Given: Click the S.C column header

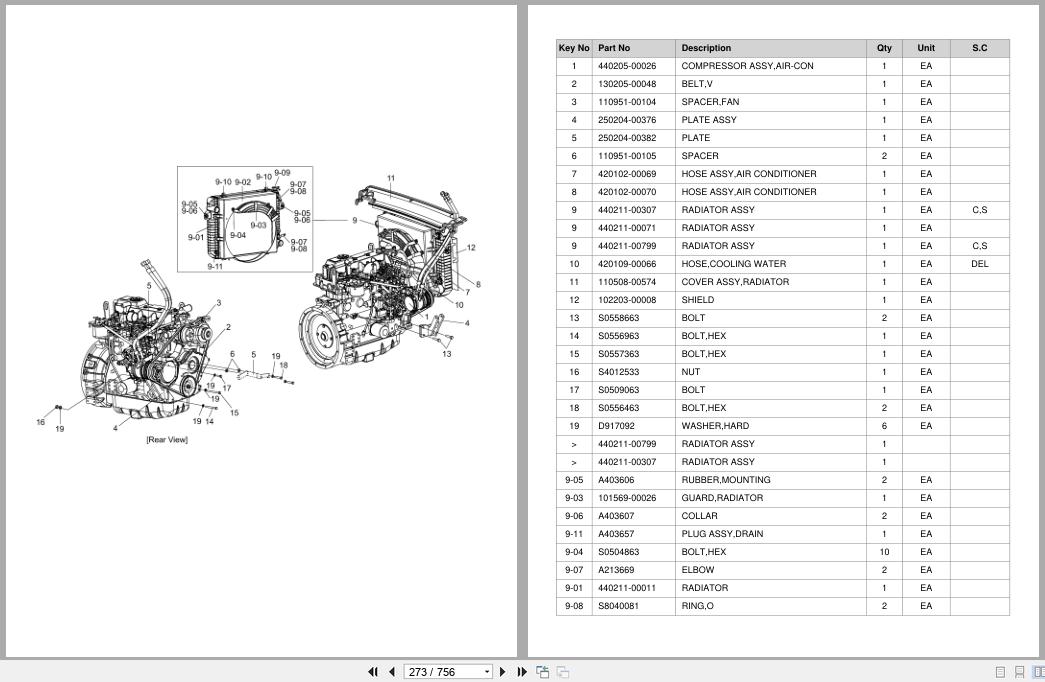Looking at the screenshot, I should 980,48.
